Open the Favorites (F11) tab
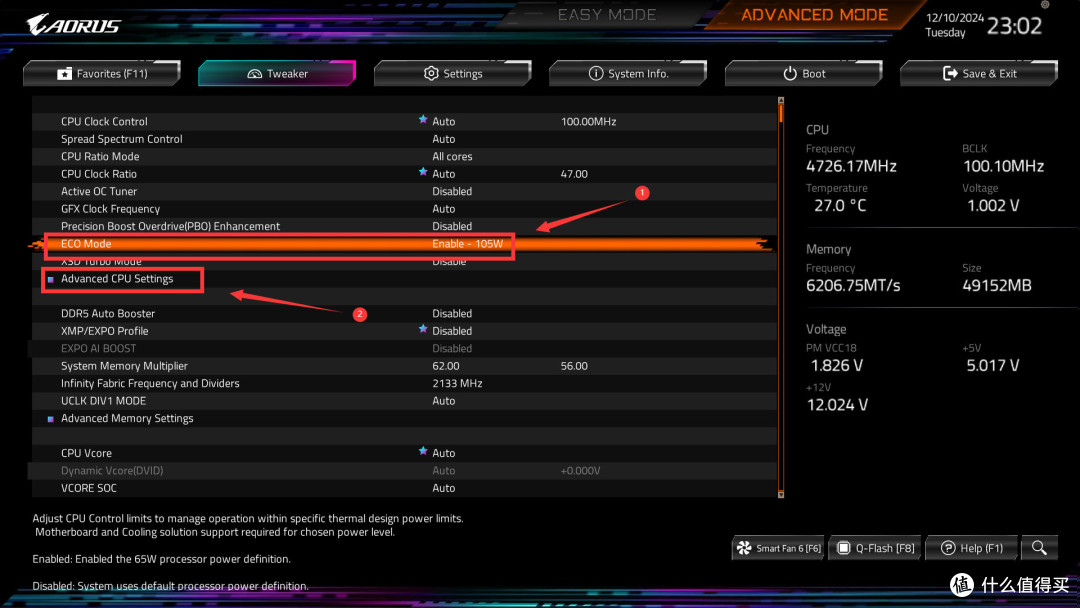 tap(101, 72)
